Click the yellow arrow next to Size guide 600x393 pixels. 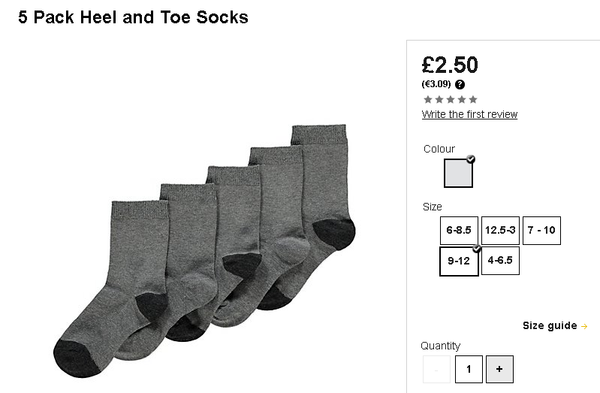[x=584, y=326]
